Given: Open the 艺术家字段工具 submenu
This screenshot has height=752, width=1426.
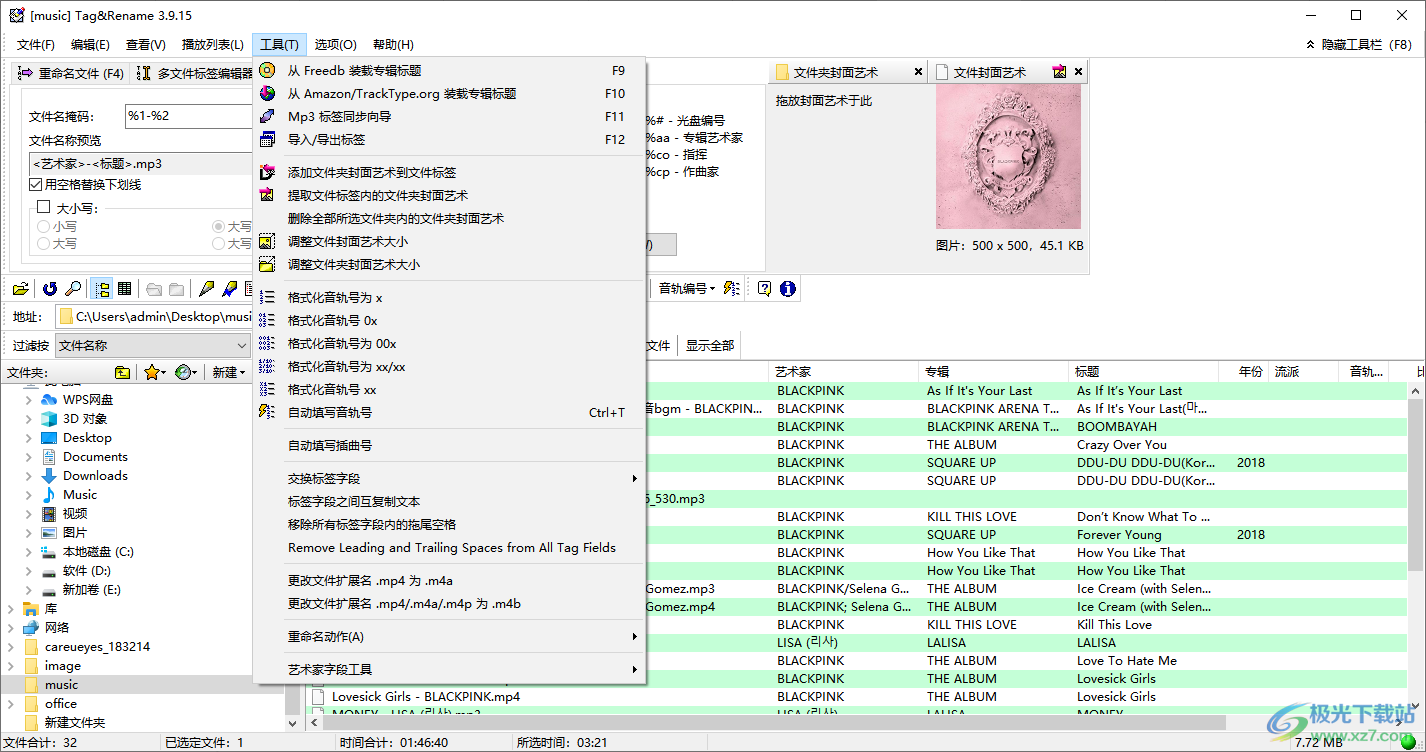Looking at the screenshot, I should pos(450,669).
